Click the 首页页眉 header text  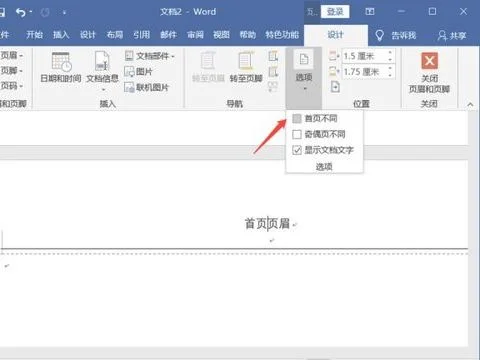[267, 223]
